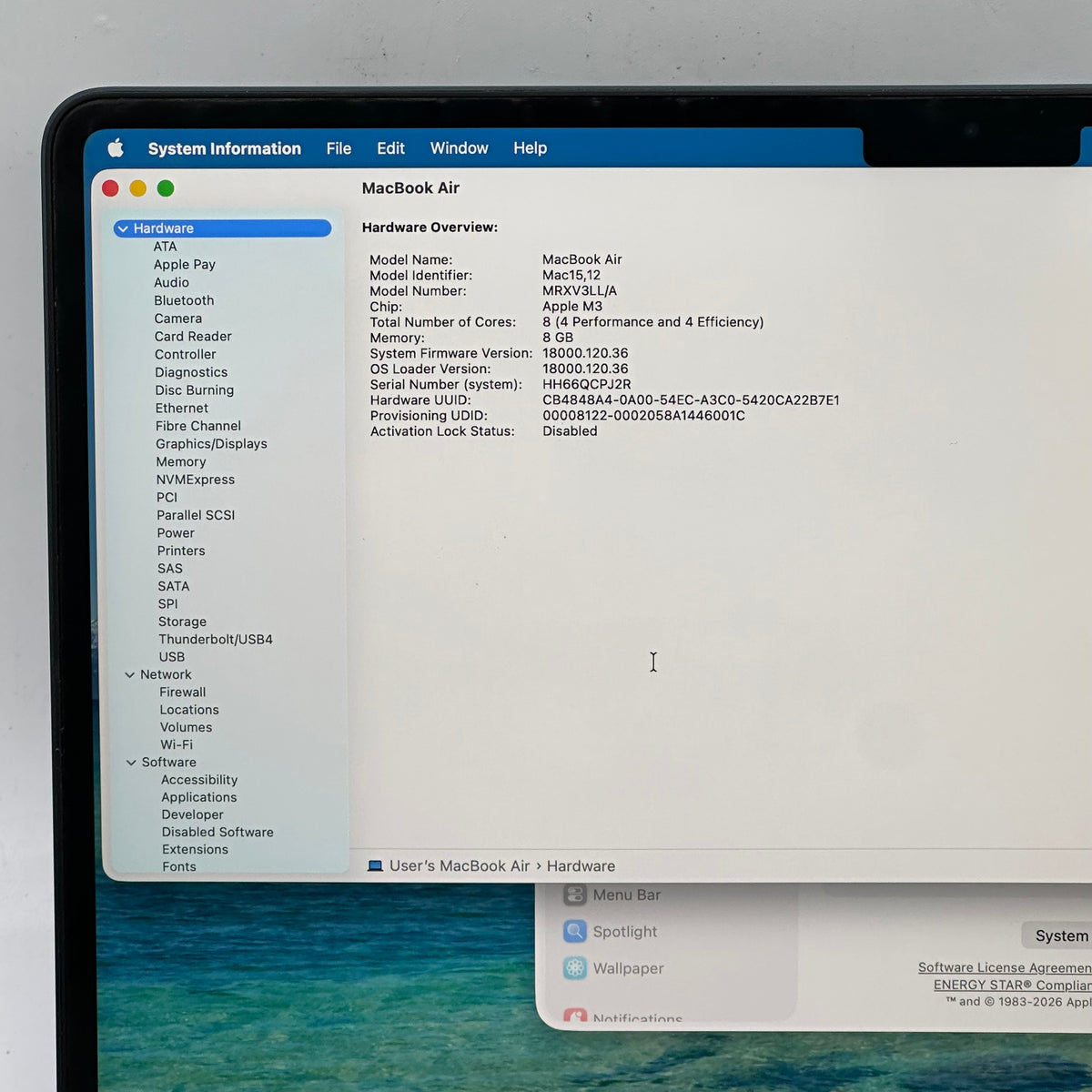Open ENERGY STAR Compliance link
The image size is (1092, 1092).
(1012, 985)
